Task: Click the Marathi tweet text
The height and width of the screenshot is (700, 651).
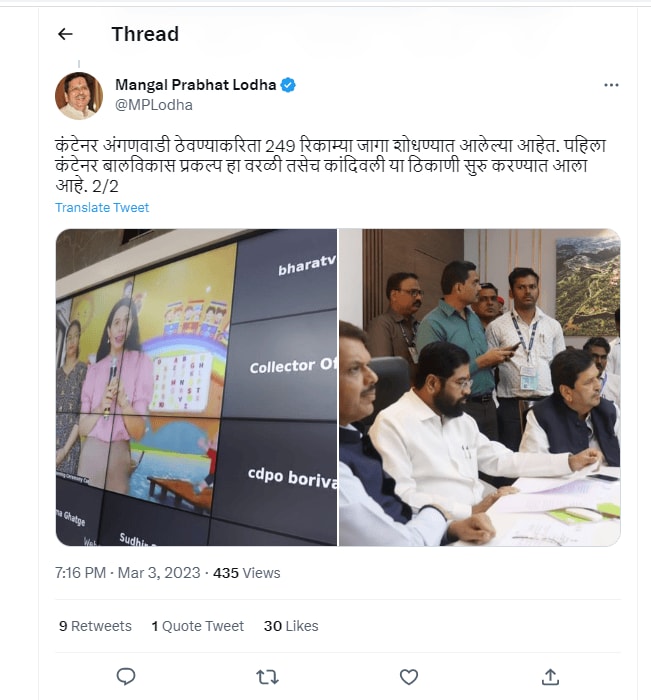Action: (x=330, y=166)
